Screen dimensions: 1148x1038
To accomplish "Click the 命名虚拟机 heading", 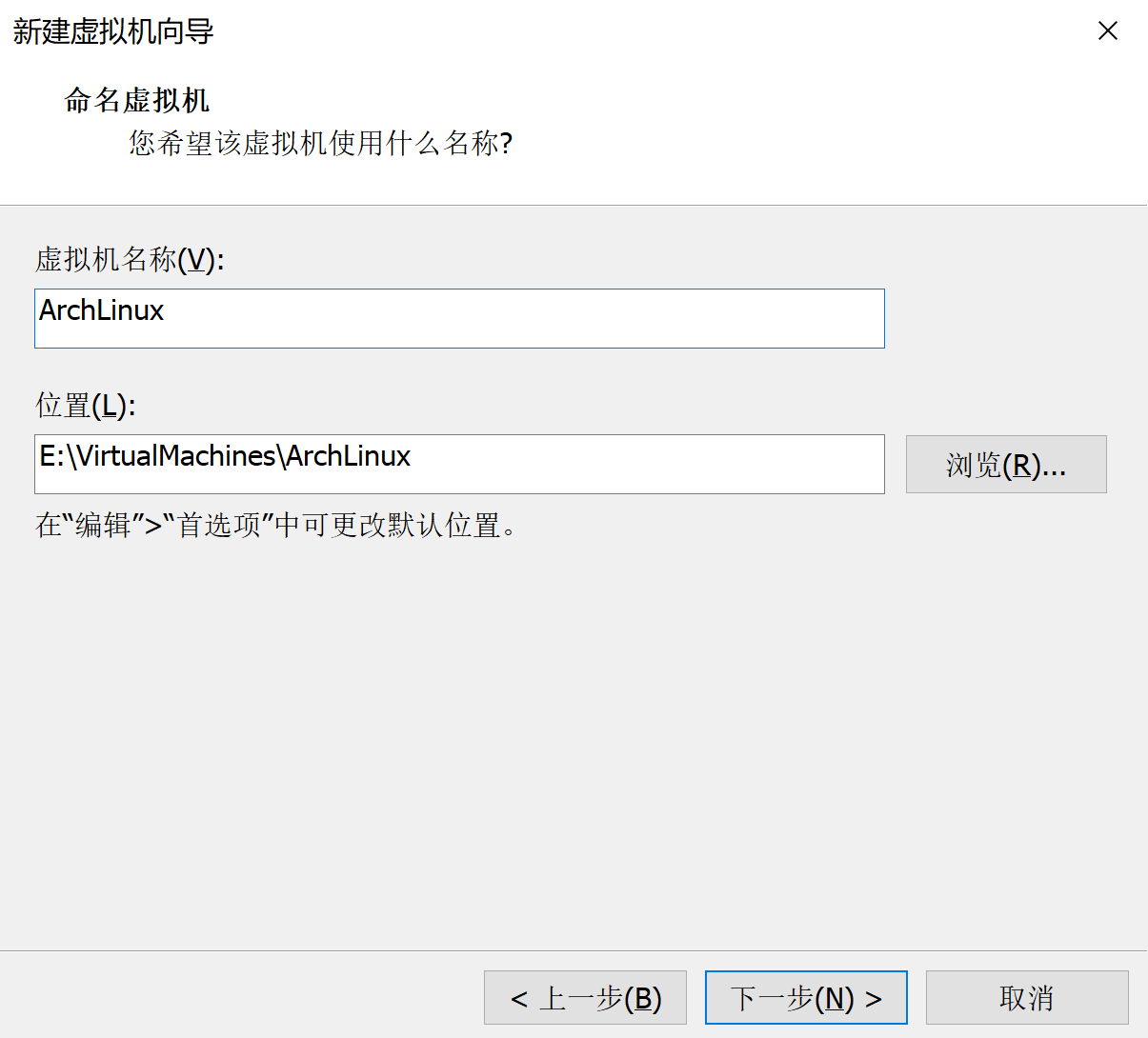I will point(136,101).
